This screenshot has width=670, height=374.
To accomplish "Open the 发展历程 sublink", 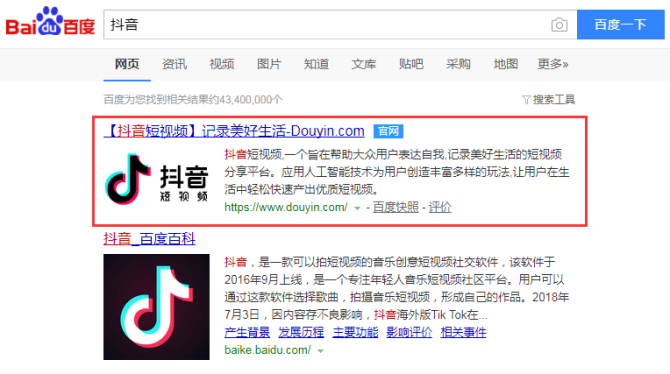I will tap(301, 332).
